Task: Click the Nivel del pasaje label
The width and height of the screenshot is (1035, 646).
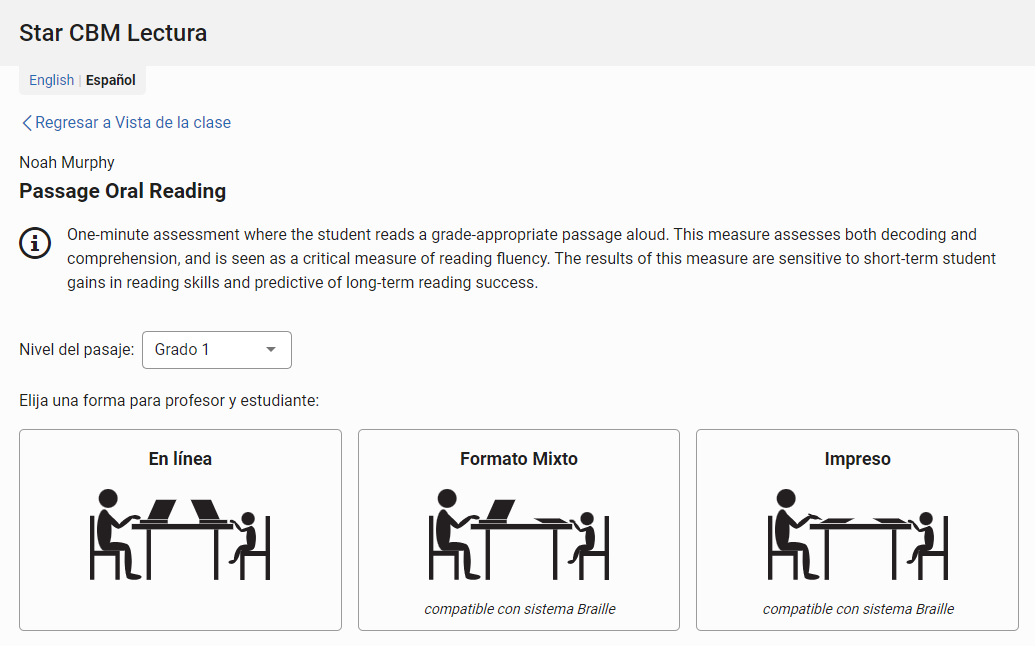Action: pos(77,350)
